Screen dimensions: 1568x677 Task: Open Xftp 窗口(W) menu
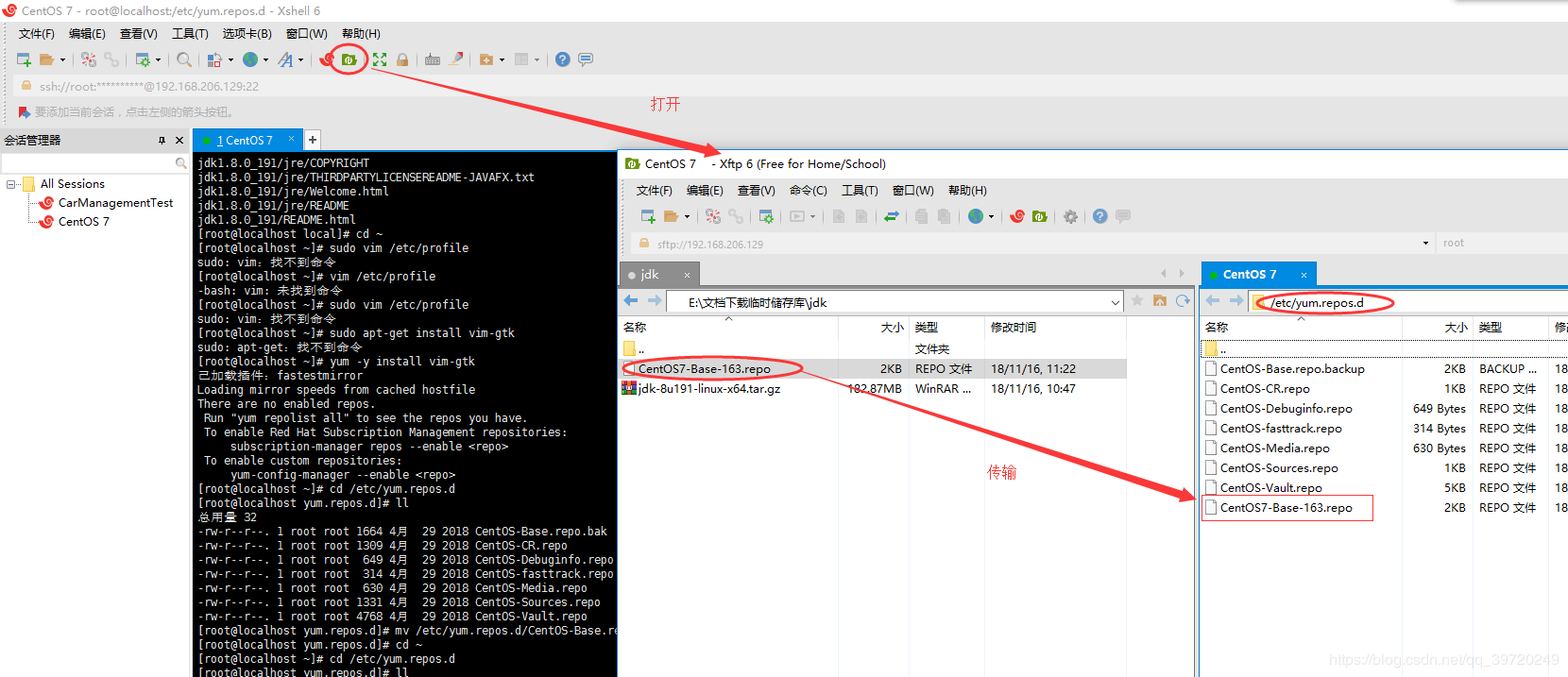click(x=913, y=191)
